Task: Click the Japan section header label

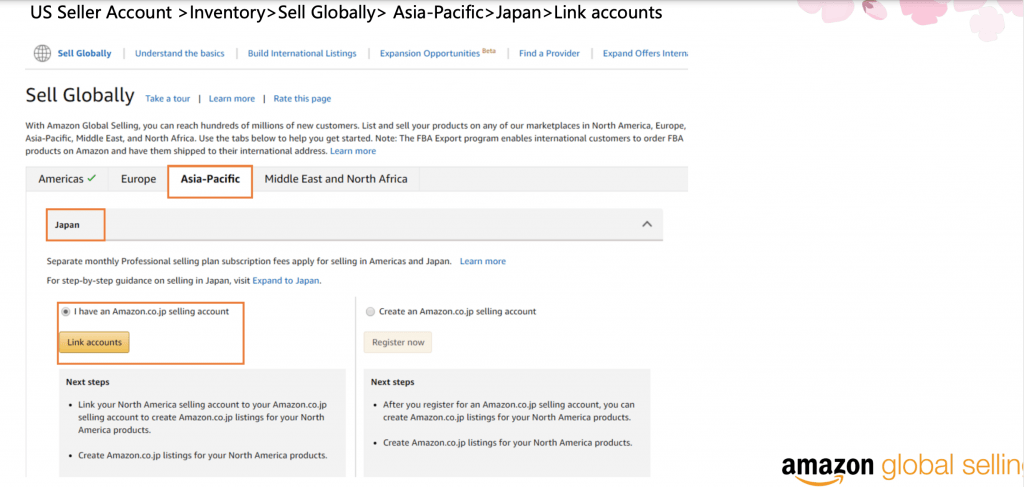Action: click(67, 225)
